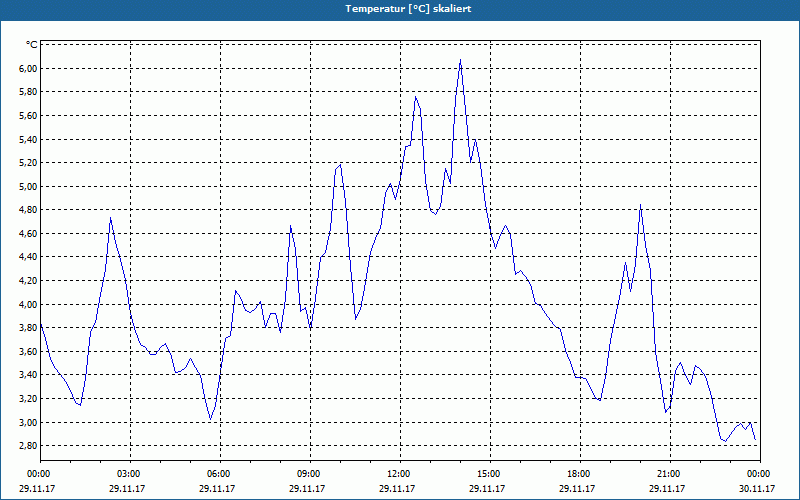Click the chart title 'Temperatur [°C] skaliert'
Viewport: 800px width, 500px height.
[x=408, y=9]
